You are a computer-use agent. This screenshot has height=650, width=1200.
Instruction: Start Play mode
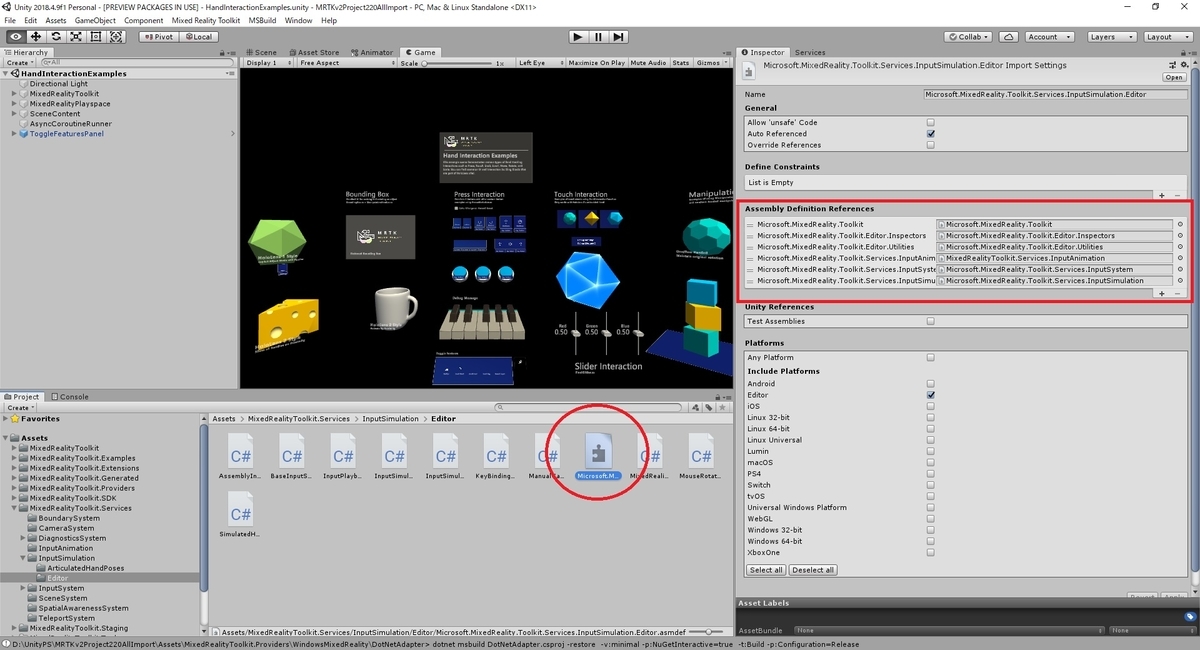click(x=577, y=36)
